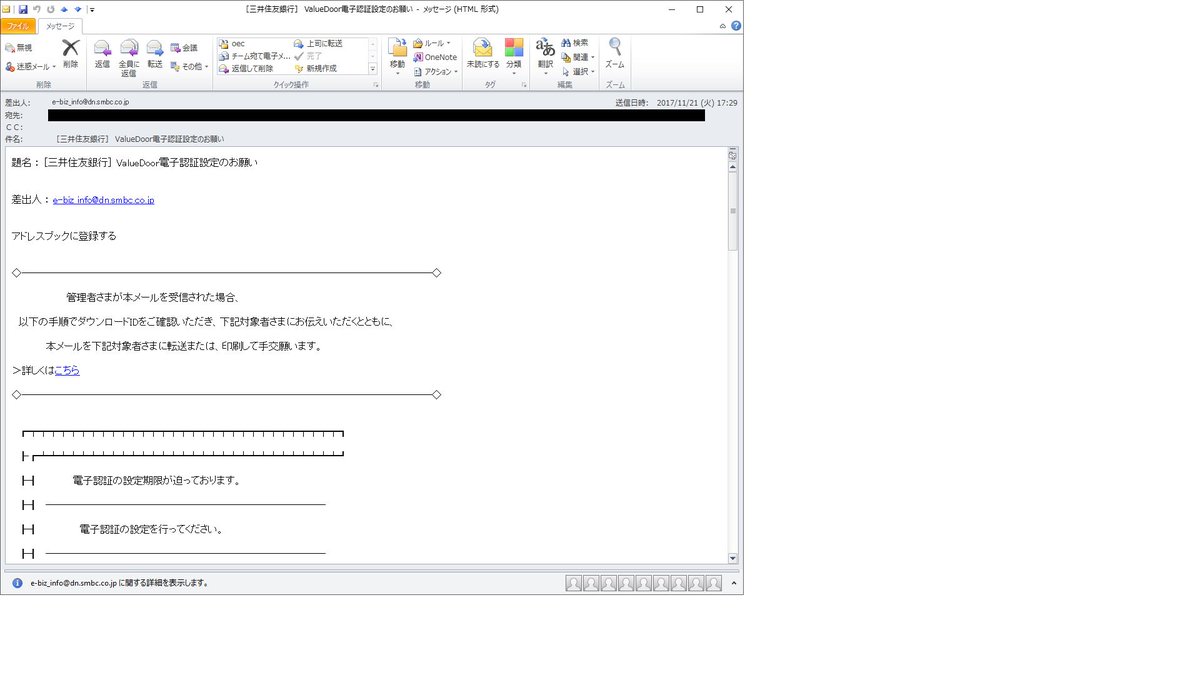
Task: Click people pane text about e-biz_info@dn.smbc.co.jp
Action: point(119,583)
